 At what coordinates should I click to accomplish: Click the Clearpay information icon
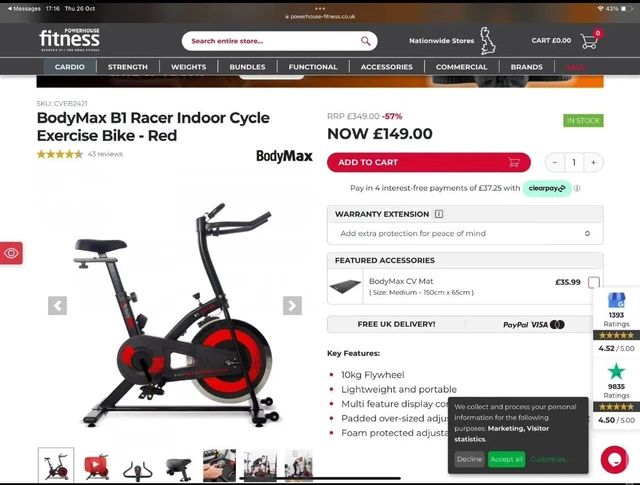(x=577, y=188)
